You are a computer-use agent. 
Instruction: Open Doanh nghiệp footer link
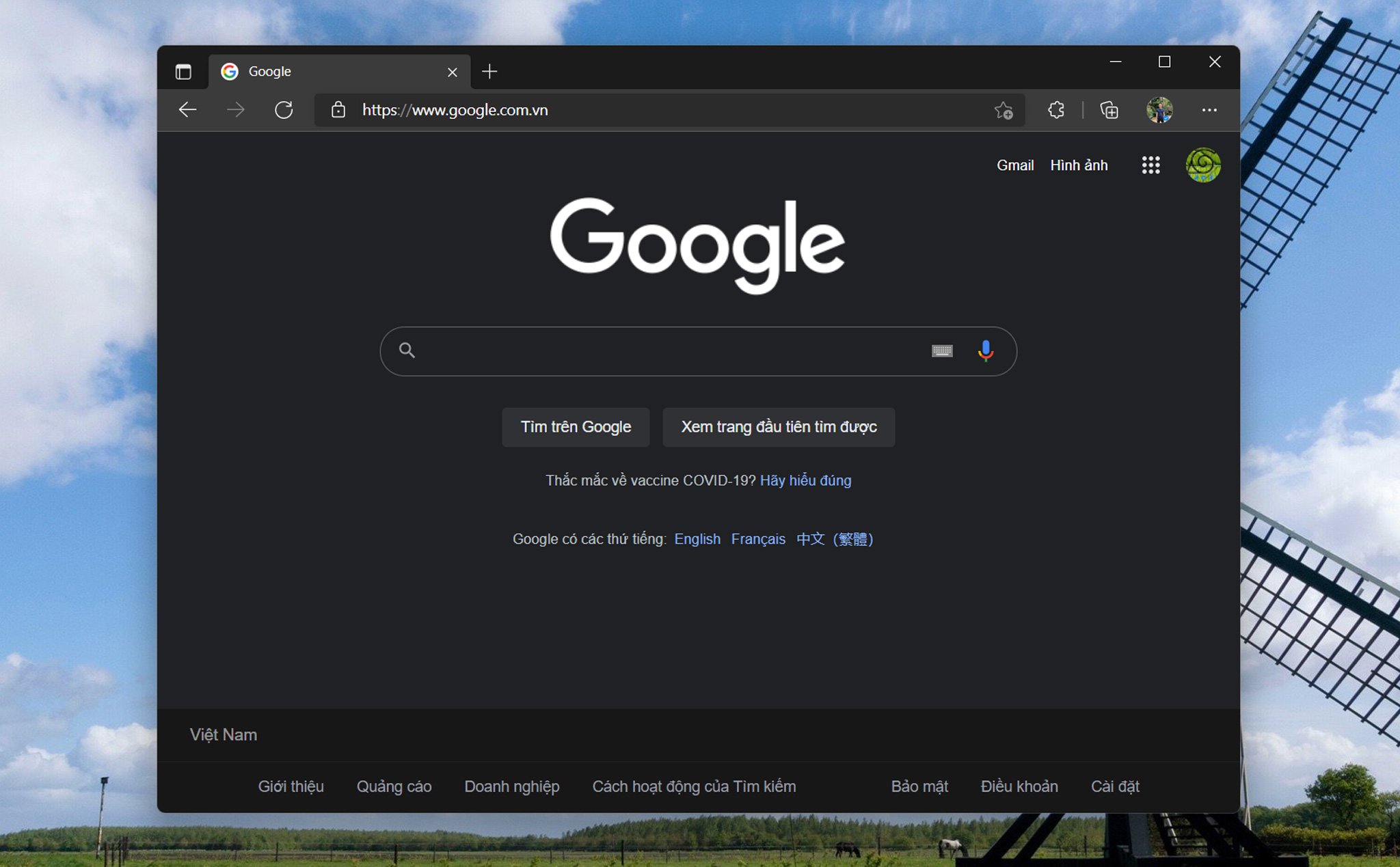click(x=512, y=786)
